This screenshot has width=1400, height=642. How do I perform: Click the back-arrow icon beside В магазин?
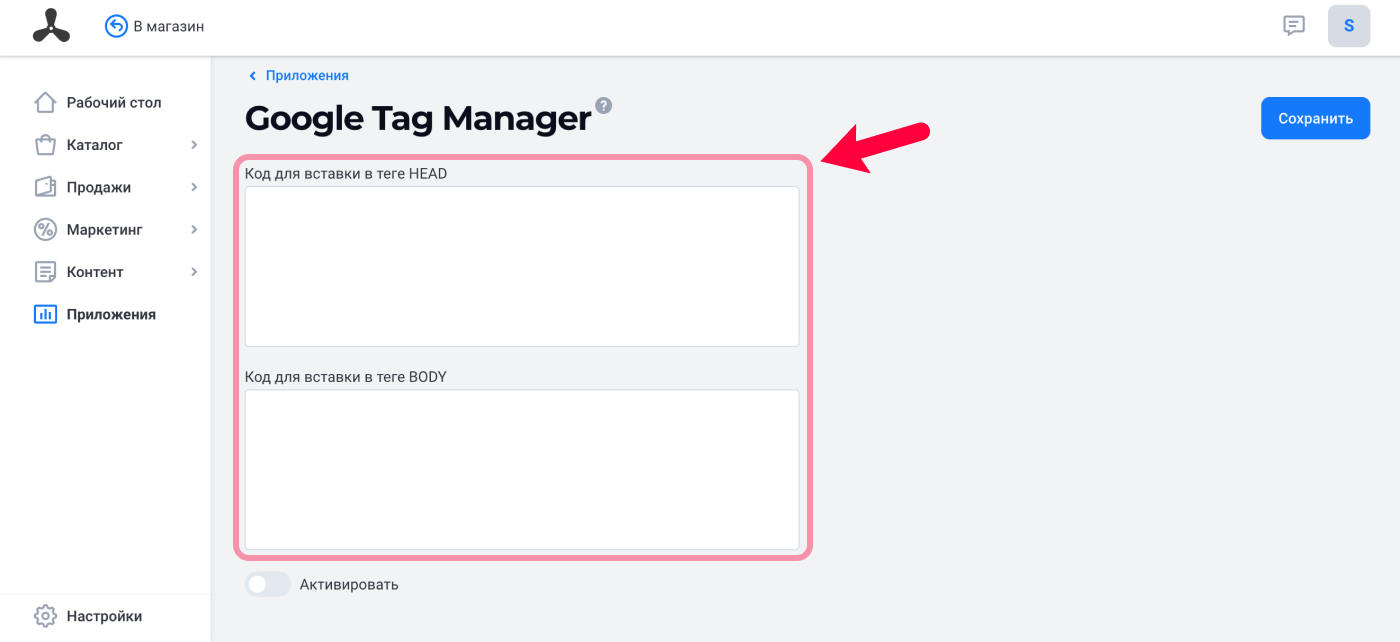click(x=116, y=26)
